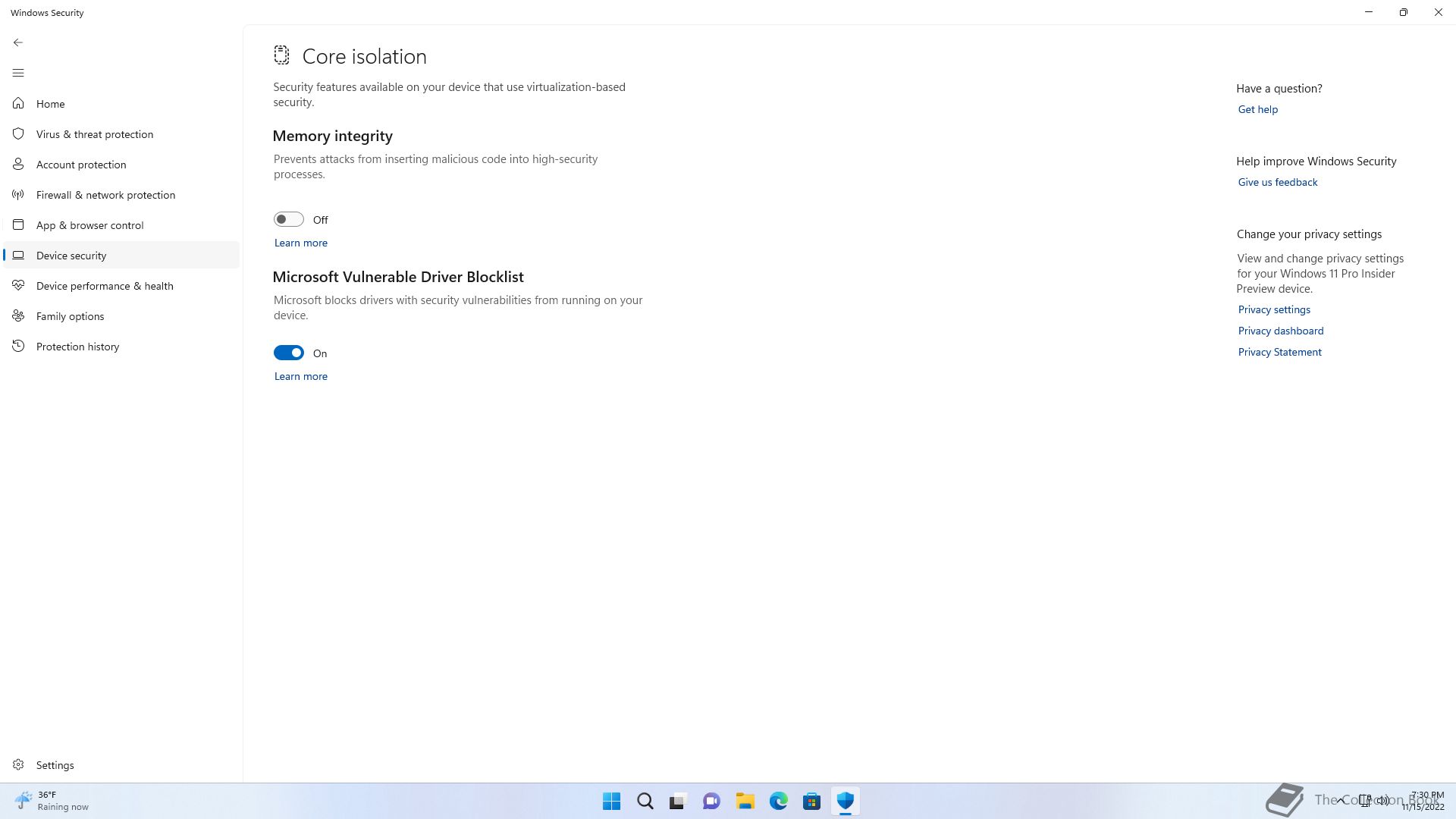
Task: Open Privacy dashboard link
Action: point(1281,331)
